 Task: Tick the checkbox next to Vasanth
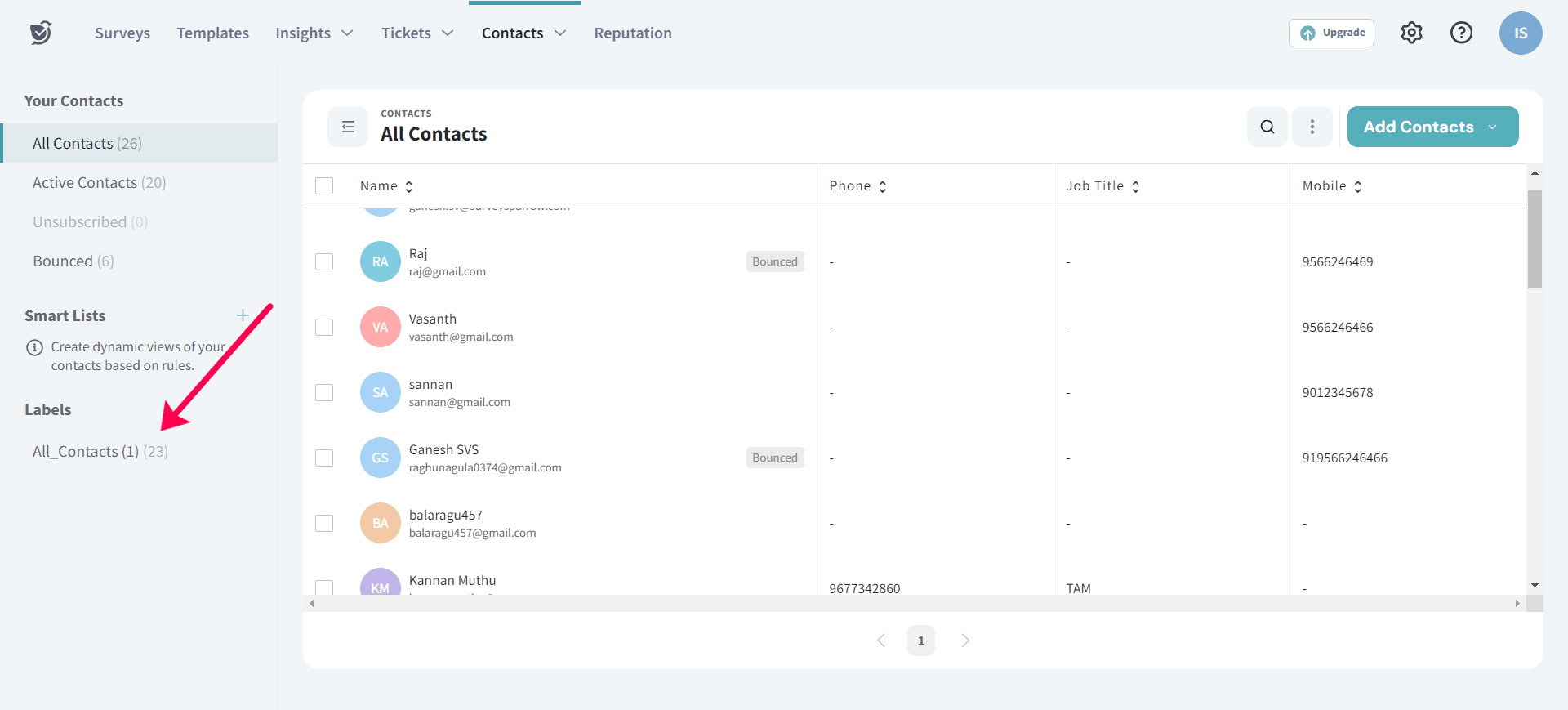324,327
